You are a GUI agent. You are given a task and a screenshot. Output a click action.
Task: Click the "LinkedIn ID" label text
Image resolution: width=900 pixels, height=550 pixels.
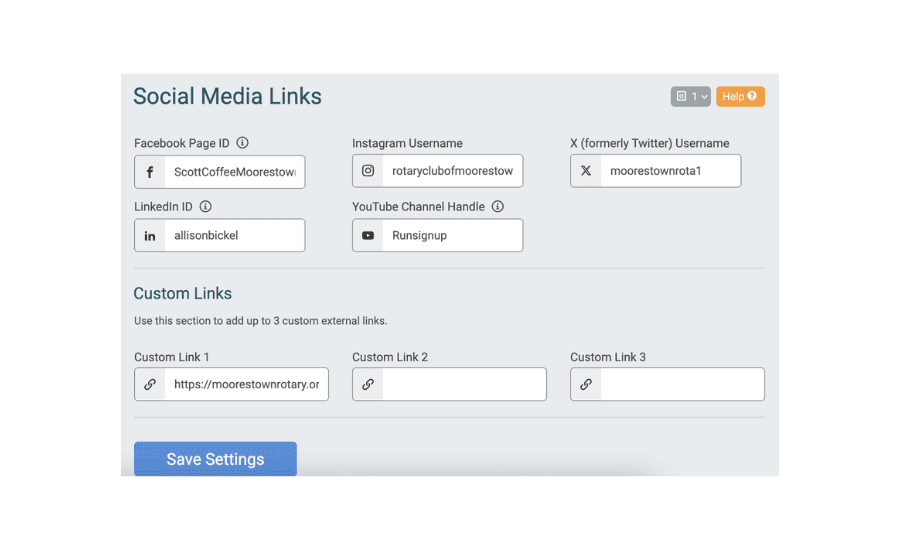click(163, 207)
